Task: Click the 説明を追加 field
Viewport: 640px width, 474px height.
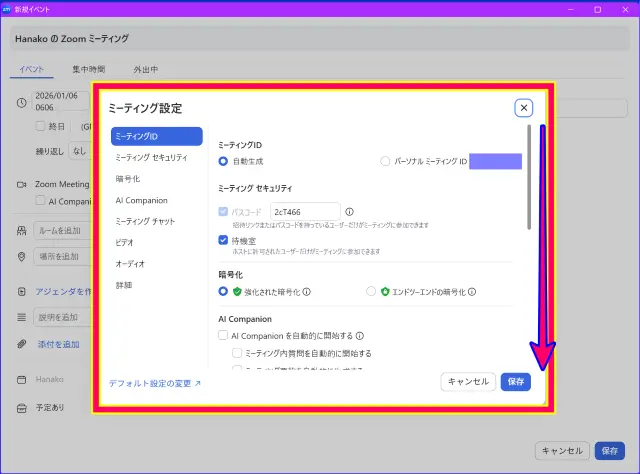Action: point(63,317)
